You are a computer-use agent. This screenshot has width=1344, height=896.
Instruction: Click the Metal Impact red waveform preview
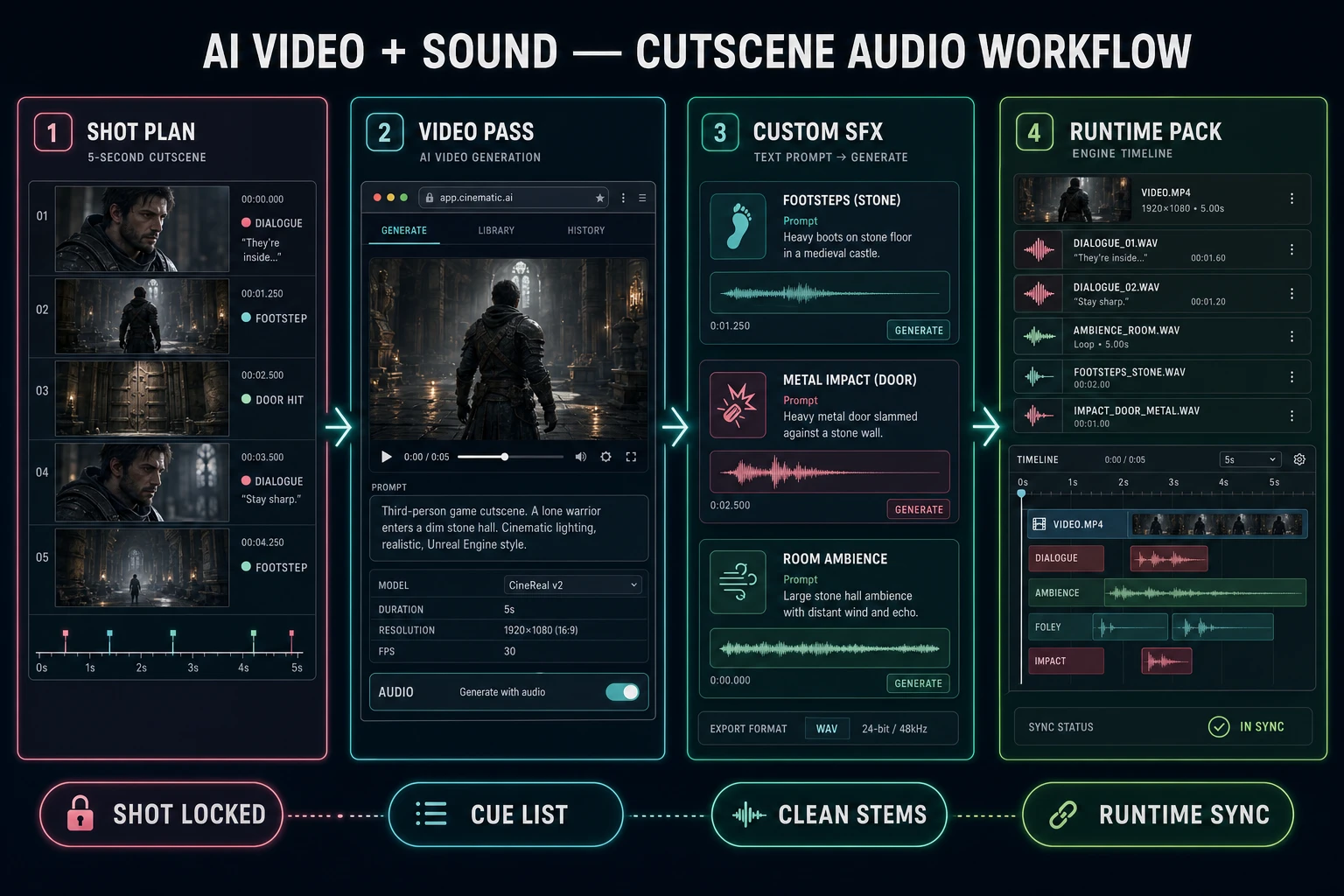tap(829, 472)
